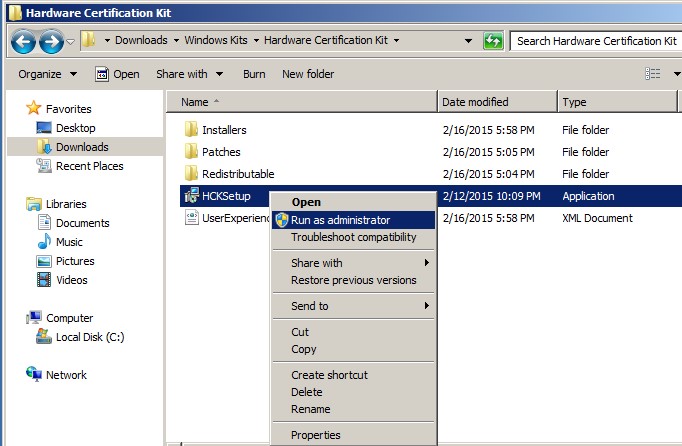
Task: Select Network in navigation pane
Action: [x=66, y=375]
